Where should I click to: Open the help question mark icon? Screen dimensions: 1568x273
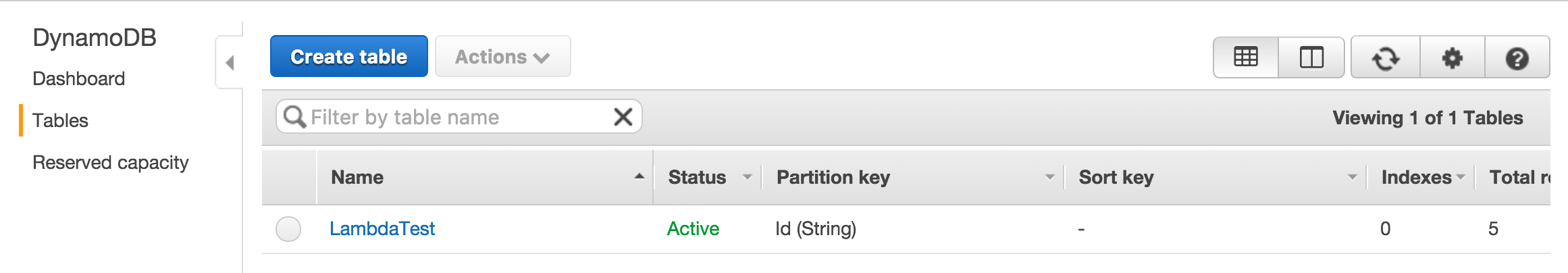pos(1517,58)
